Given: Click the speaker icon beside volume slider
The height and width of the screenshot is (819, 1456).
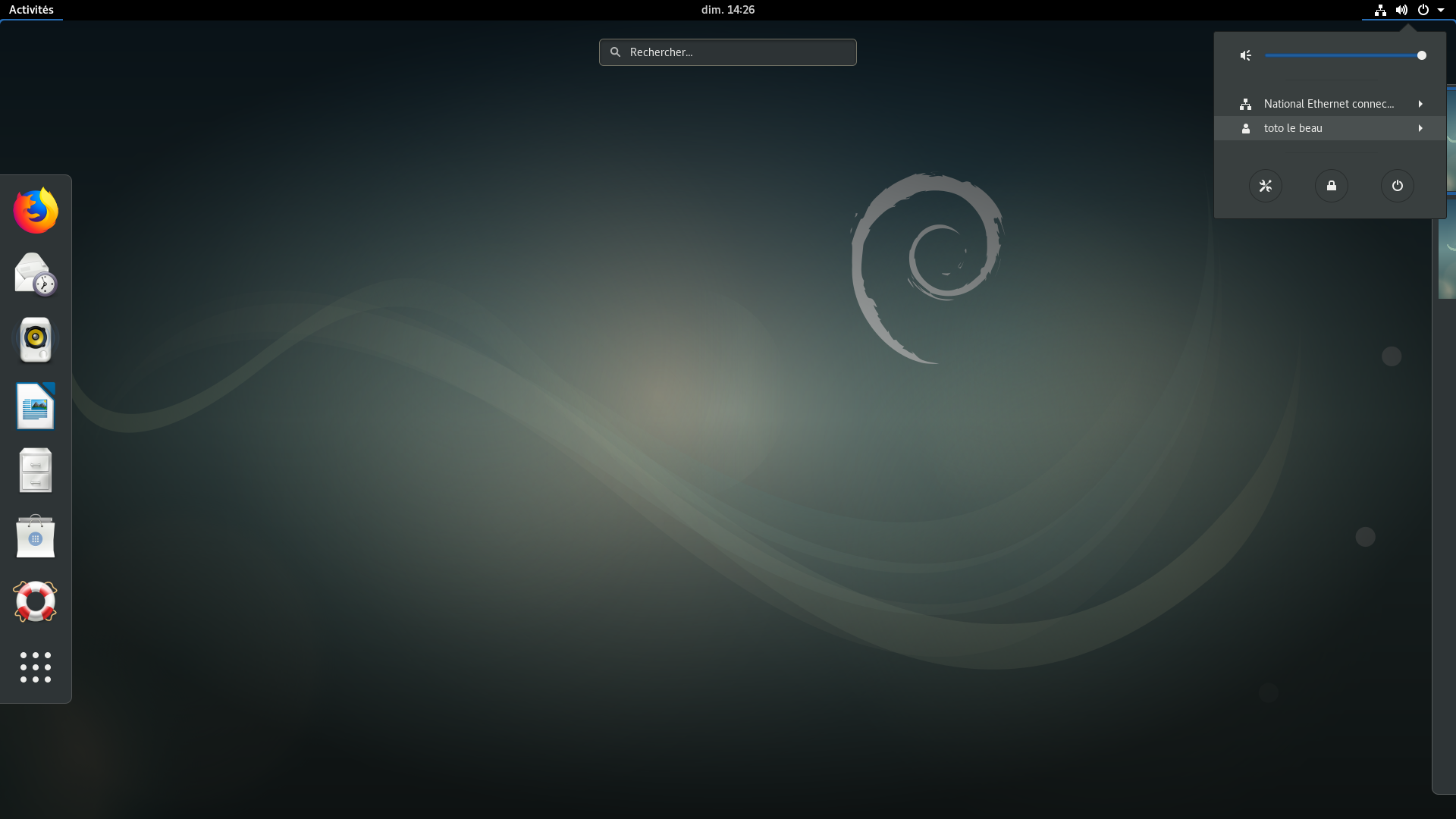Looking at the screenshot, I should click(x=1245, y=55).
